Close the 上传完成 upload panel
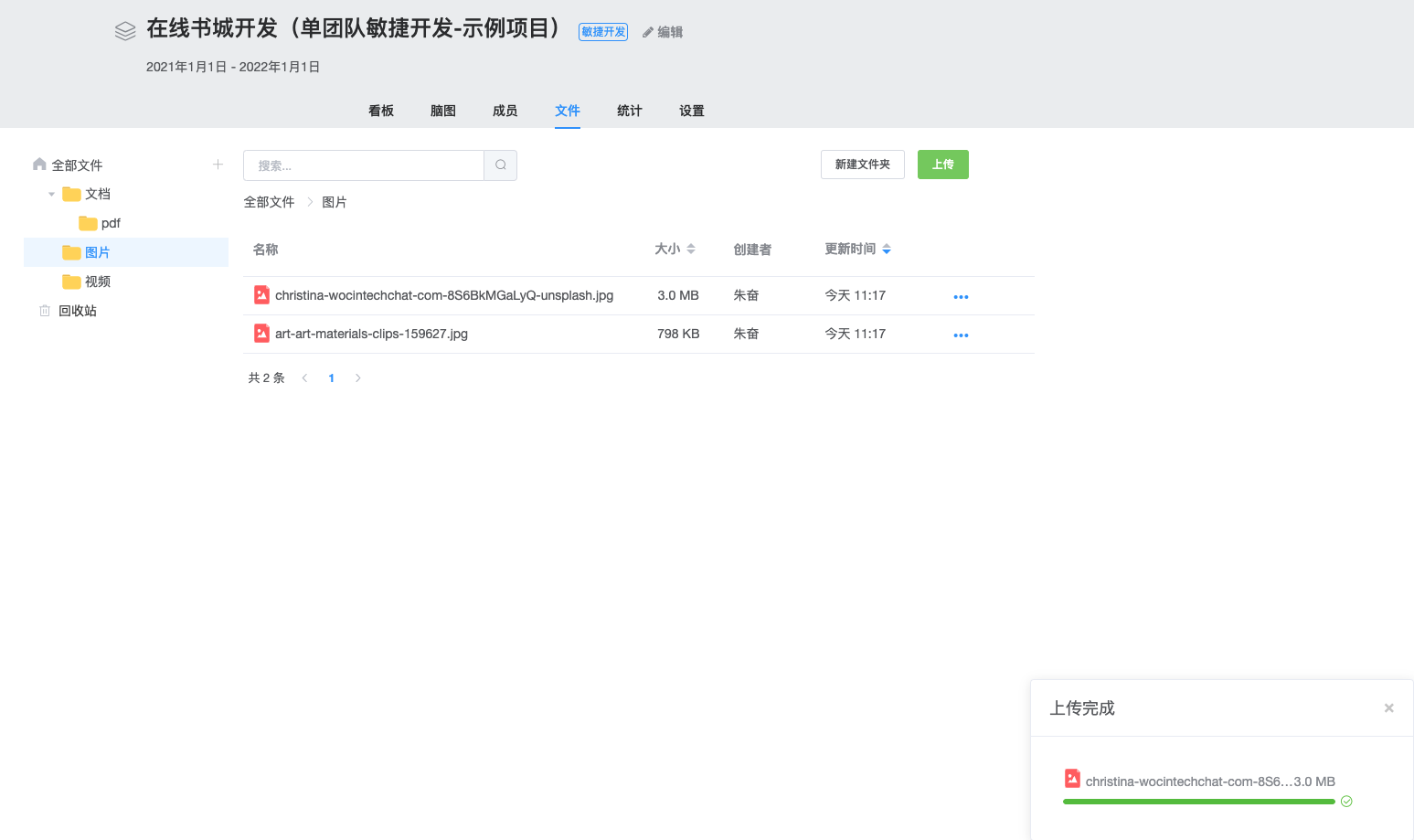This screenshot has width=1414, height=840. [1388, 708]
